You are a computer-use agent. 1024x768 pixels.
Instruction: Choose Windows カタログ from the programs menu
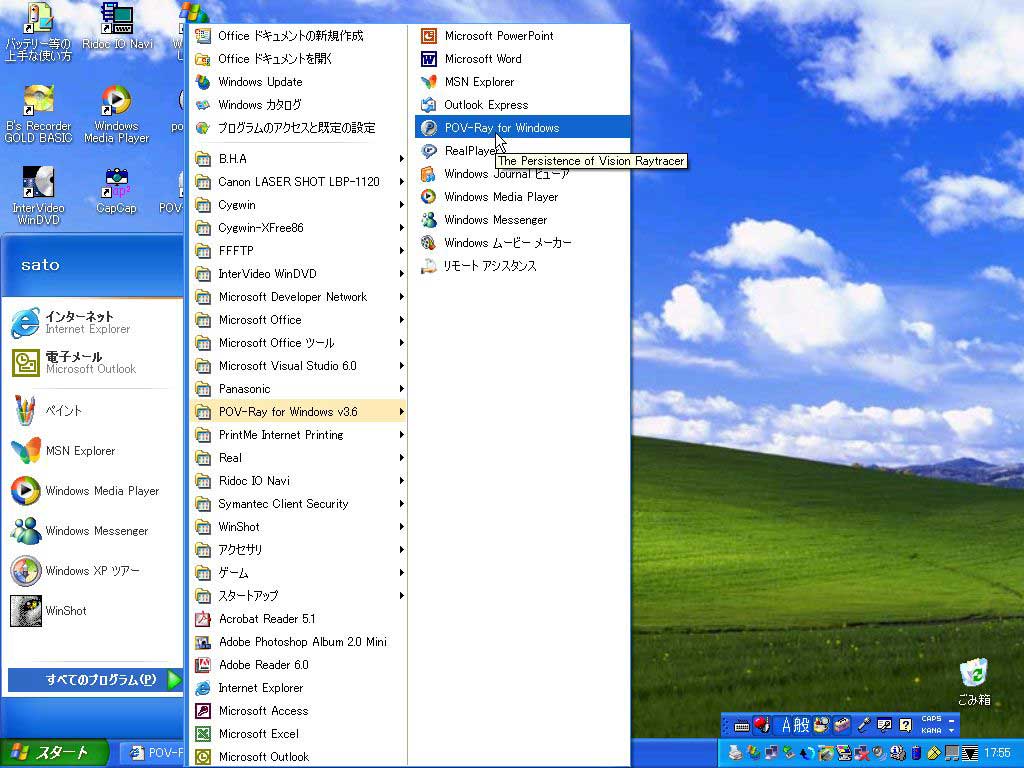coord(299,104)
